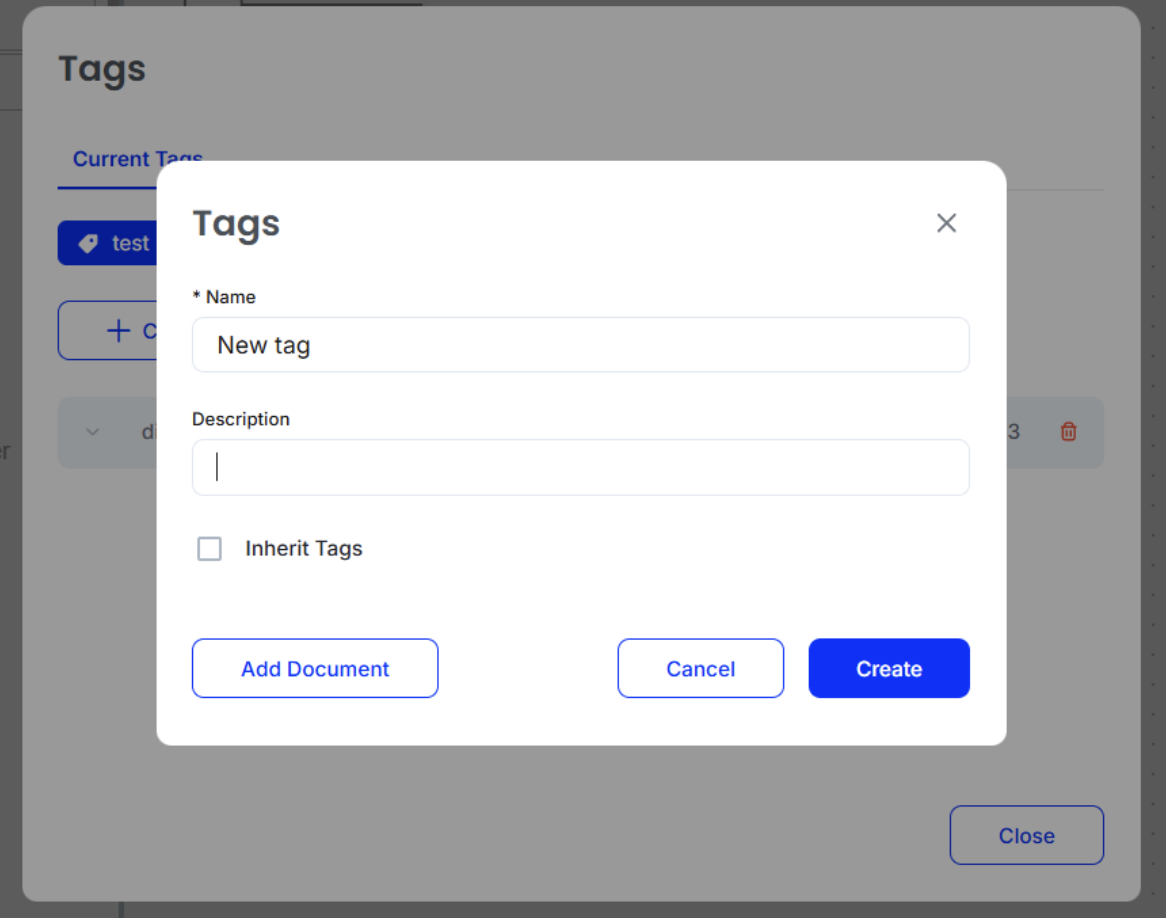Image resolution: width=1166 pixels, height=918 pixels.
Task: Click the Description field label
Action: pyautogui.click(x=241, y=419)
